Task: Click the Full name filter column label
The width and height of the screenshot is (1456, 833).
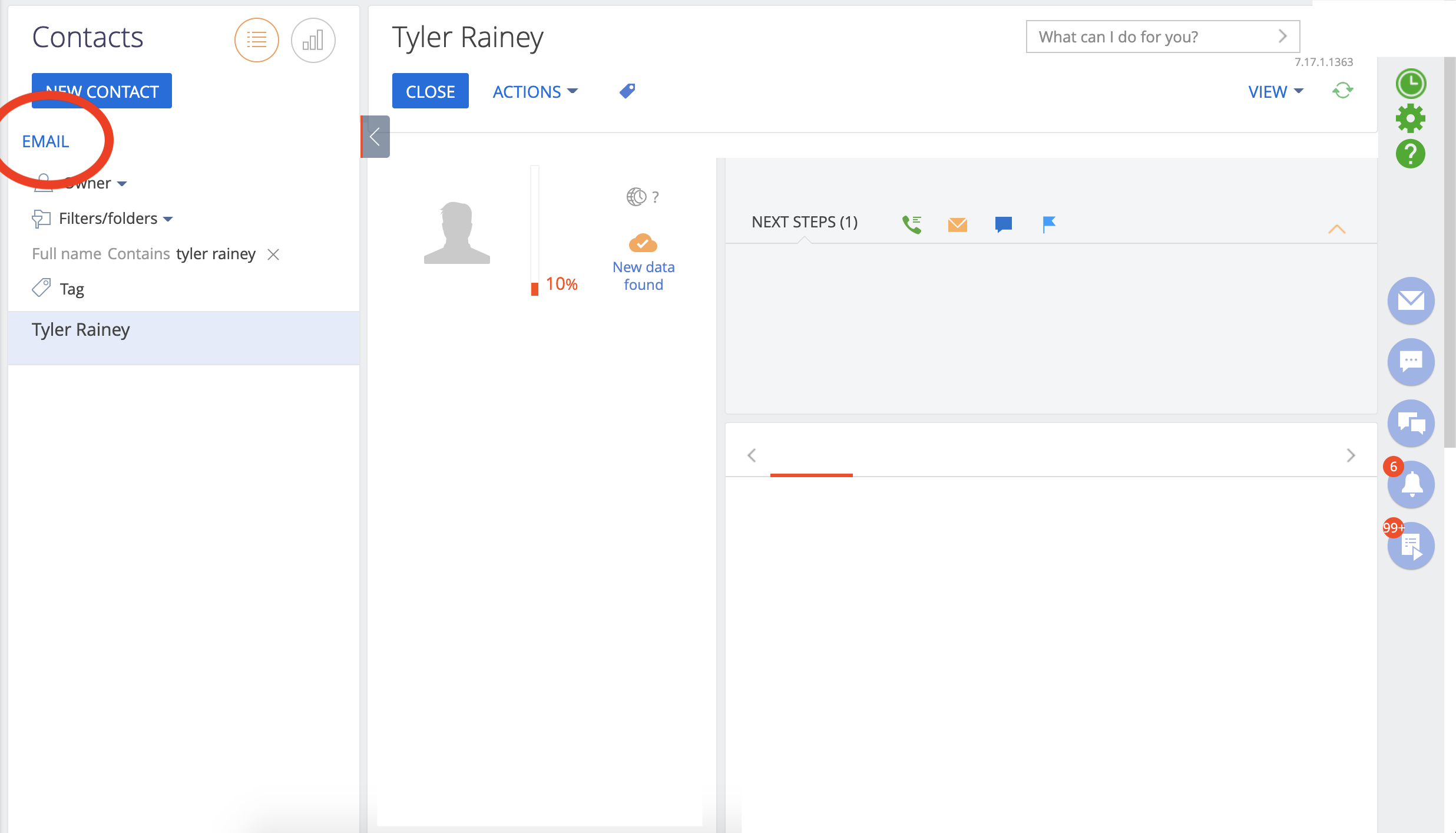Action: (x=67, y=254)
